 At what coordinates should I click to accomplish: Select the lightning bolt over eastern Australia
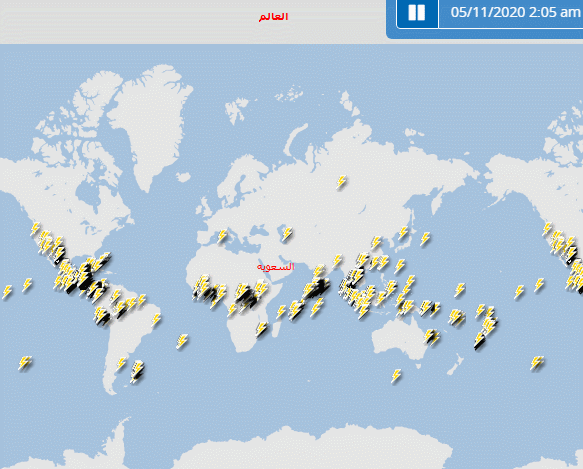(x=432, y=337)
